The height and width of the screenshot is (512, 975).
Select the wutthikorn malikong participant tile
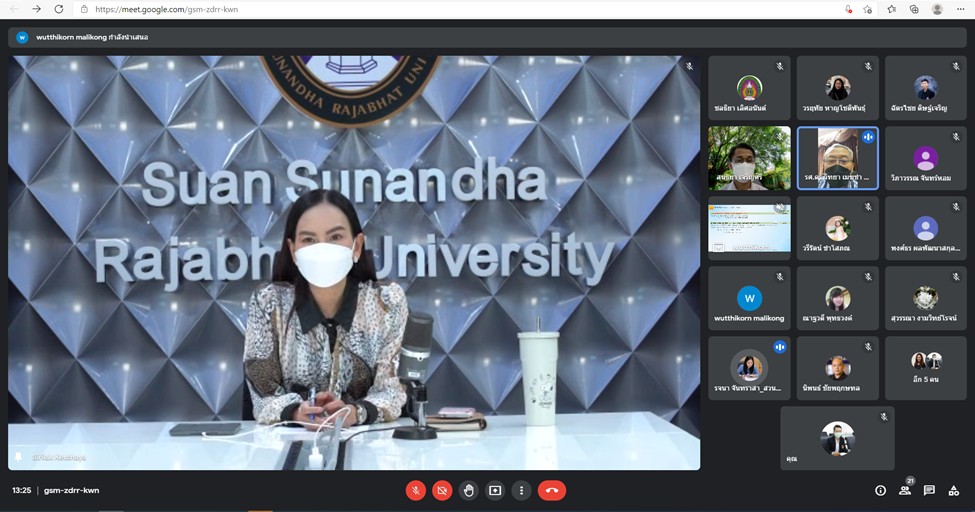(749, 298)
